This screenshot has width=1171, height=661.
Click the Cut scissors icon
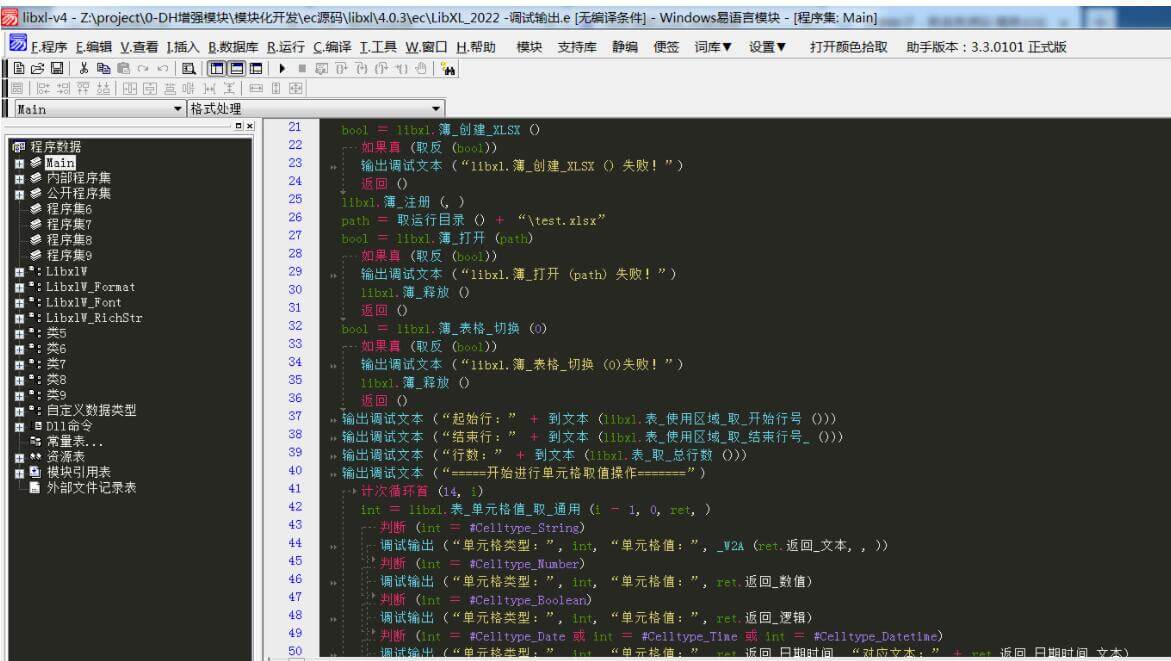(84, 68)
